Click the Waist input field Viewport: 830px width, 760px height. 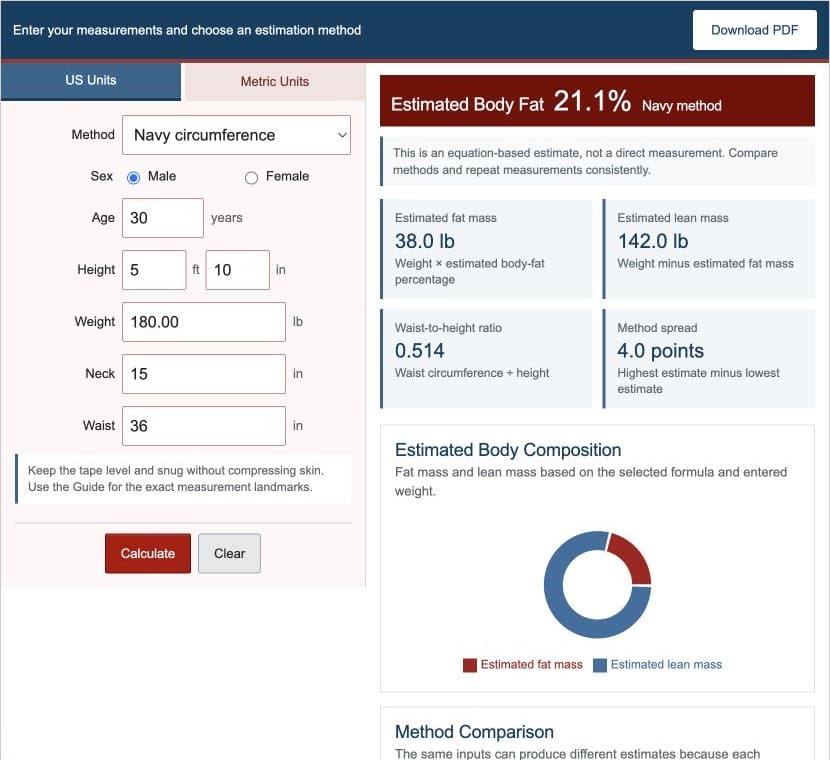[x=204, y=426]
